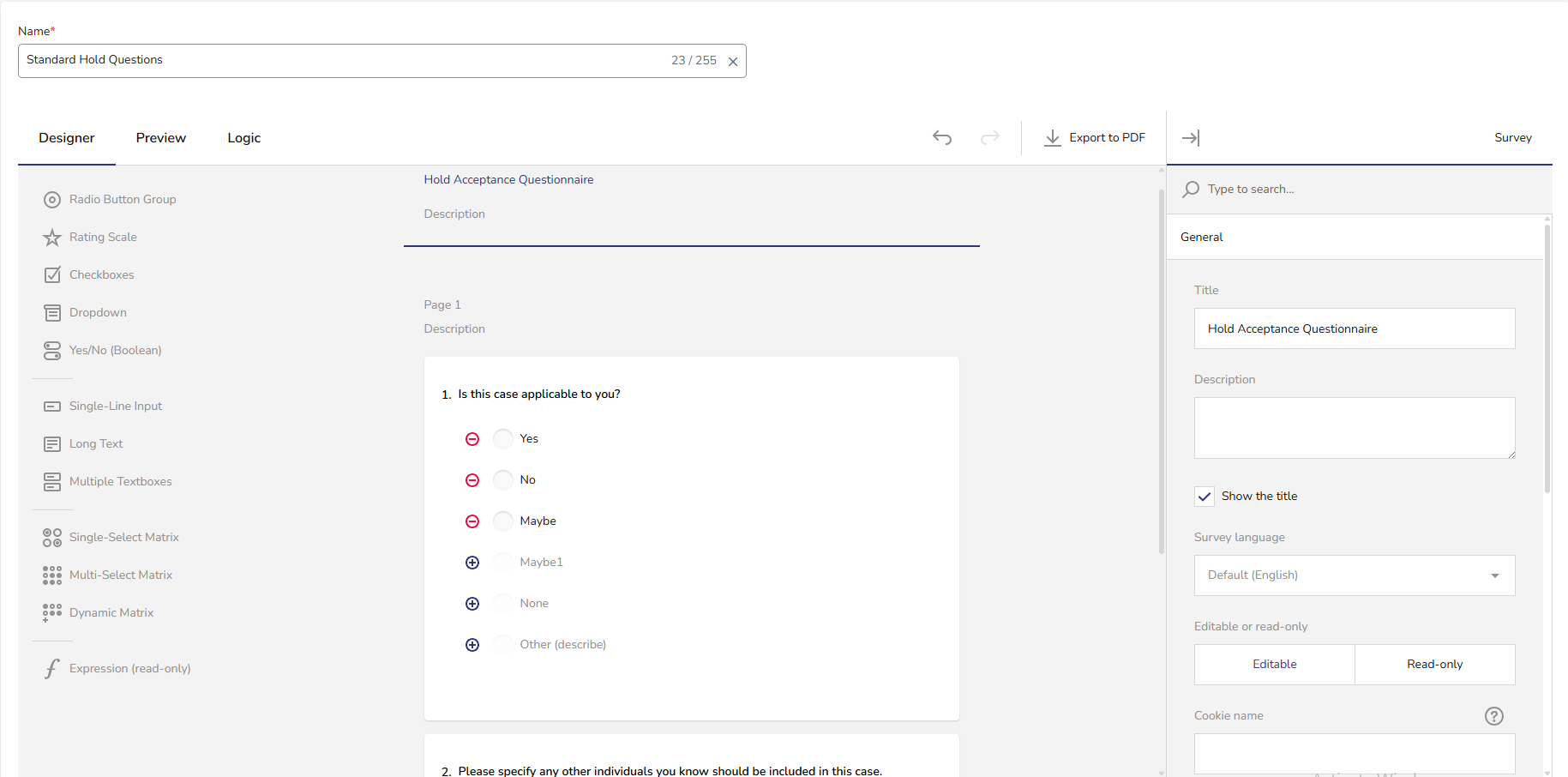This screenshot has height=777, width=1568.
Task: Click Export to PDF button
Action: click(x=1095, y=138)
